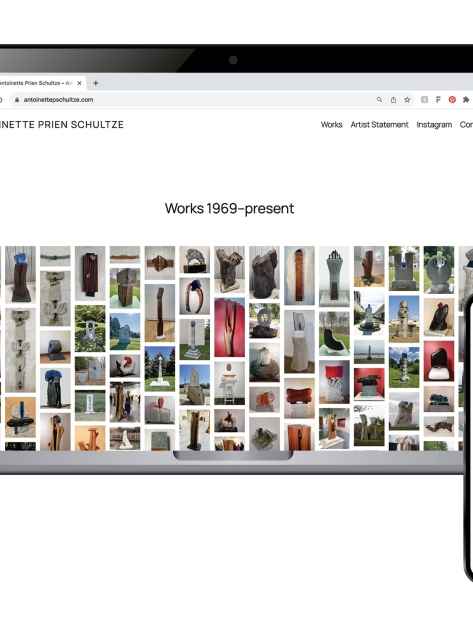
Task: Bookmark this page with the star icon
Action: [x=407, y=100]
